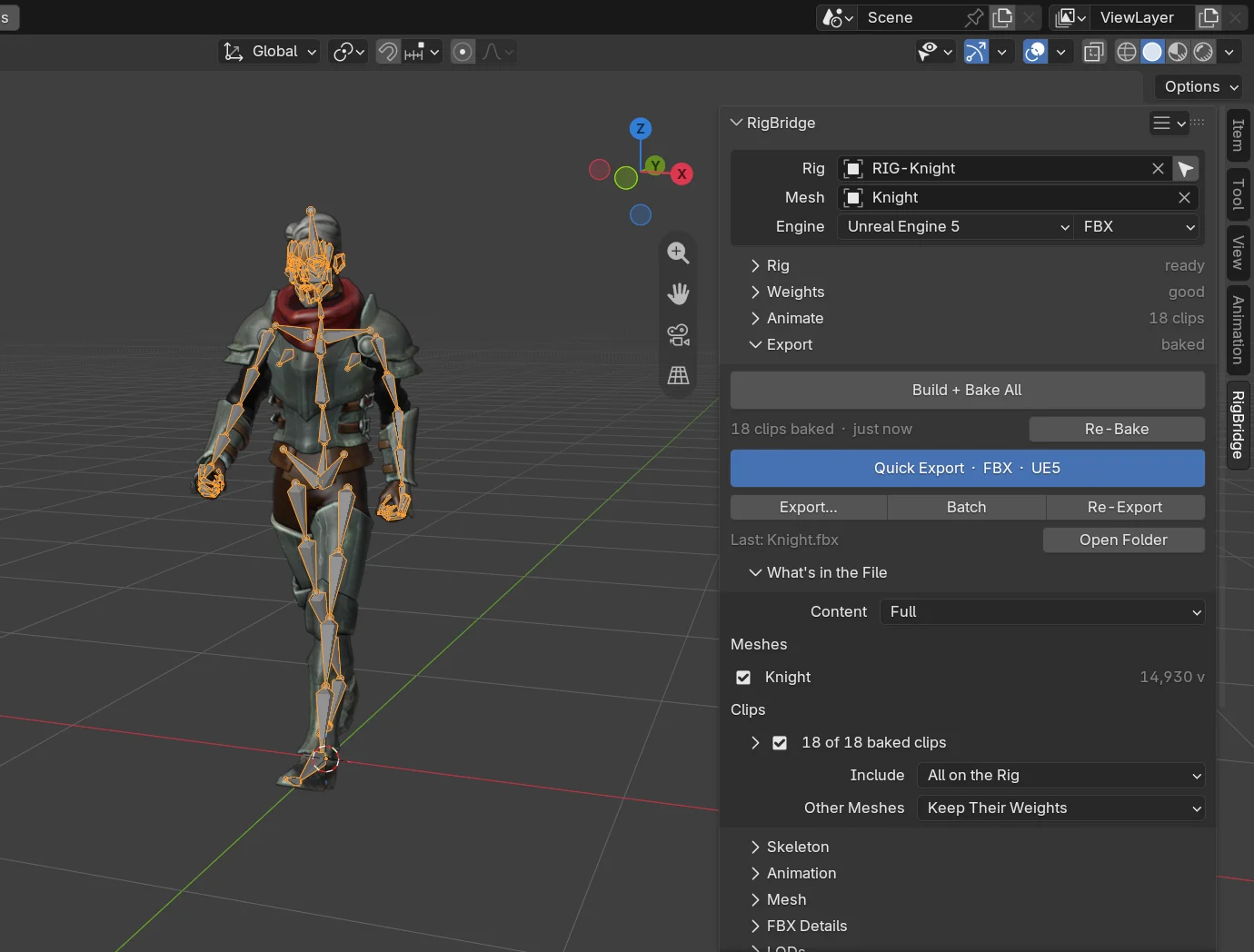Image resolution: width=1254 pixels, height=952 pixels.
Task: Switch to wireframe shading mode
Action: tap(1127, 52)
